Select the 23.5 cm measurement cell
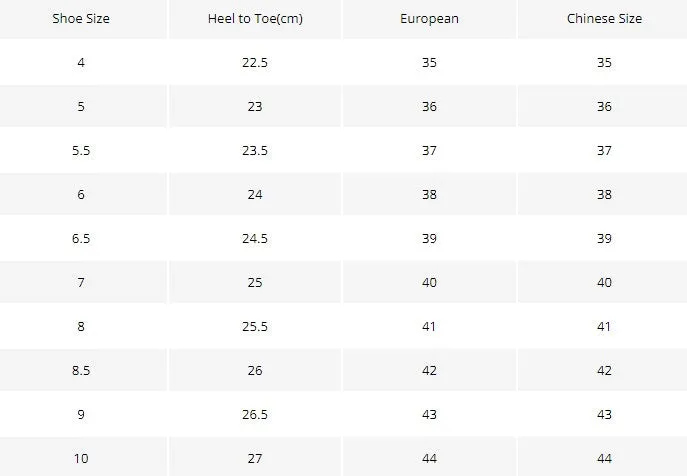The image size is (687, 476). tap(255, 150)
